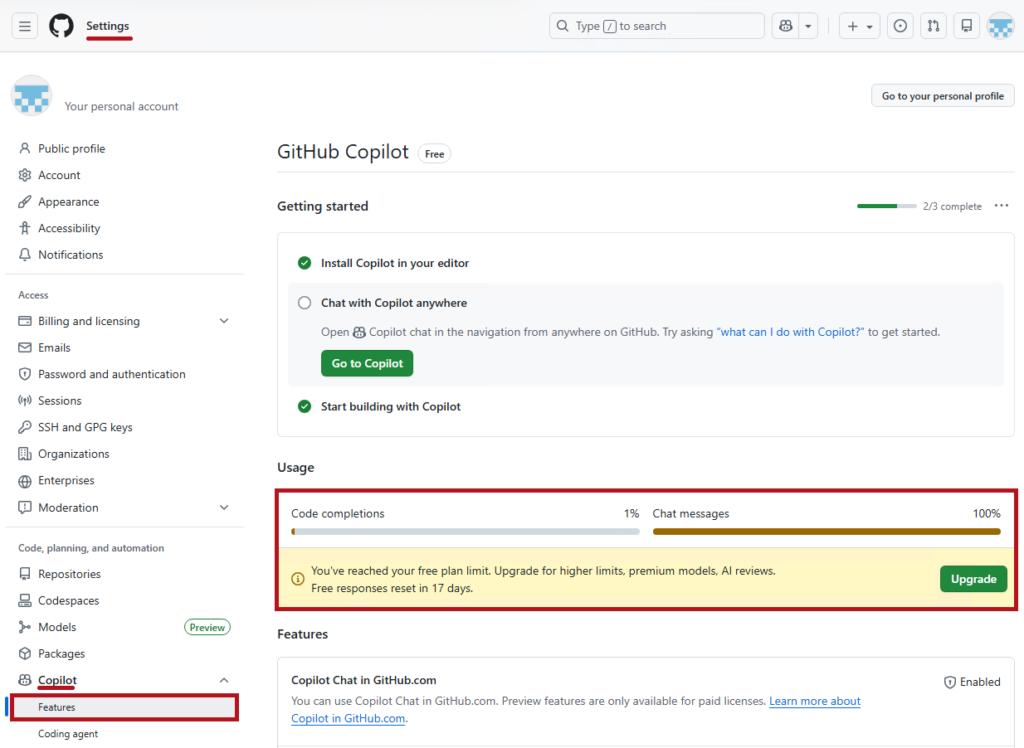Click the Codespaces sidebar icon
The width and height of the screenshot is (1024, 748).
(24, 600)
